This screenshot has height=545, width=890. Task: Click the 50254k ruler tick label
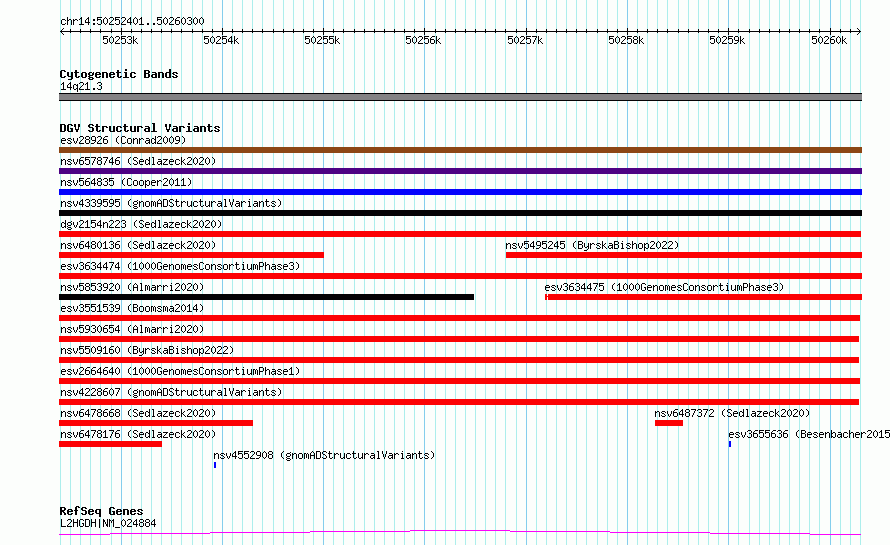221,40
